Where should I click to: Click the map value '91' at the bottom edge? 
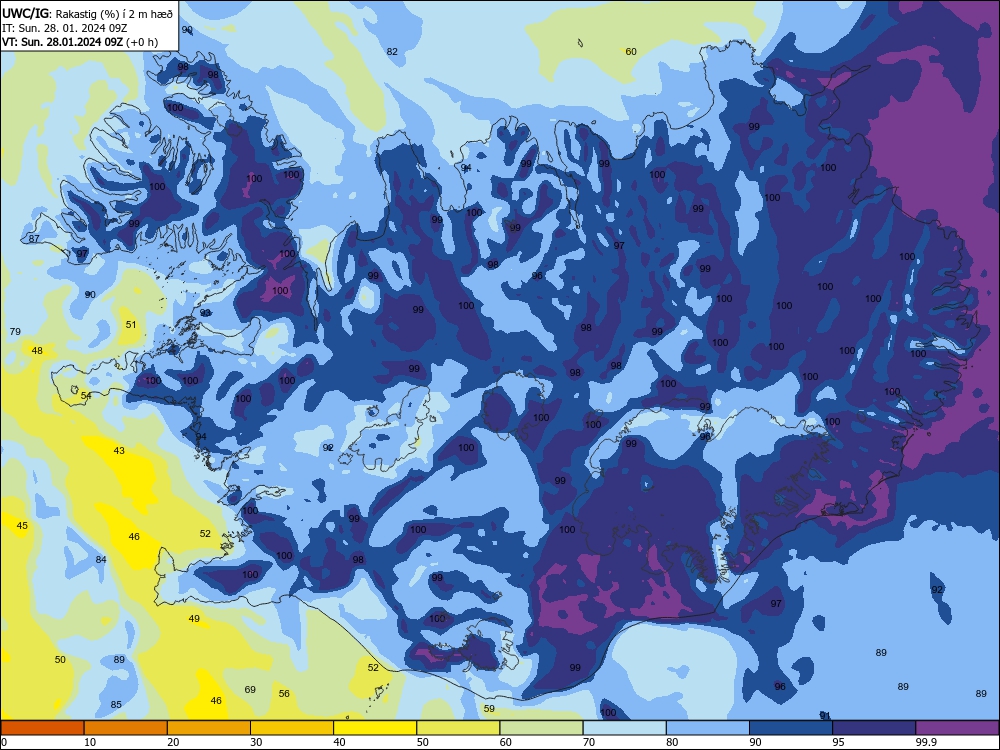825,716
